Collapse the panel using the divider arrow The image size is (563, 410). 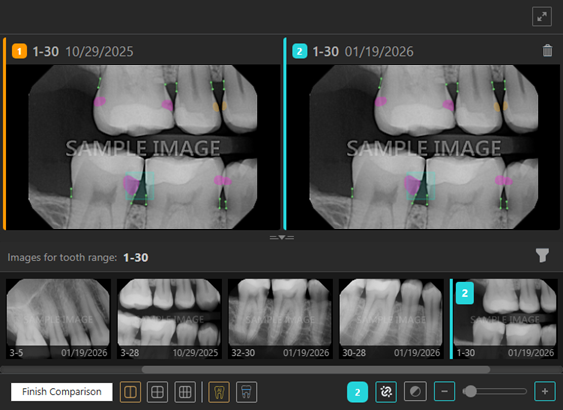282,237
